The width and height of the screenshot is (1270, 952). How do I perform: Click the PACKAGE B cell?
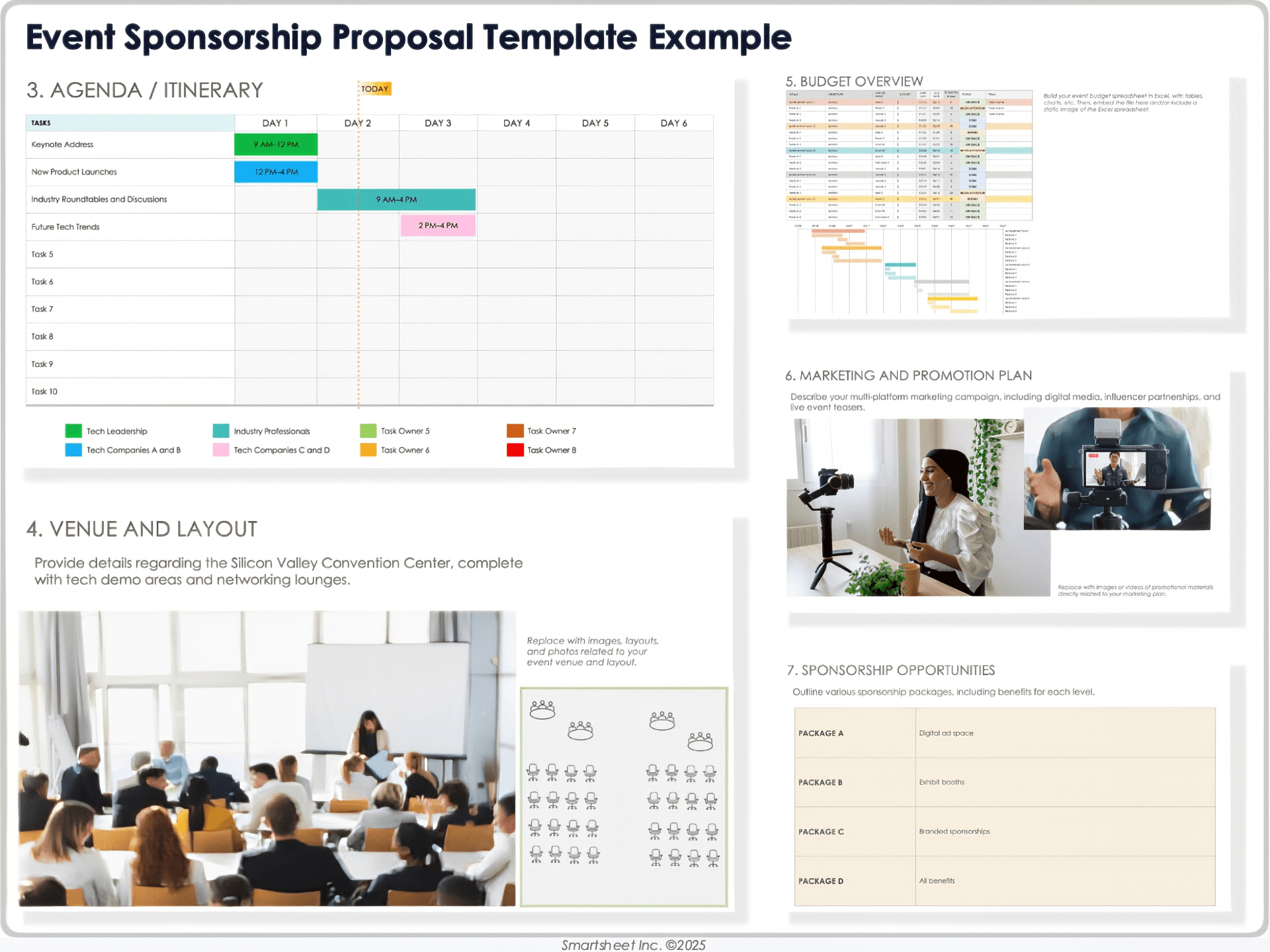click(x=855, y=782)
